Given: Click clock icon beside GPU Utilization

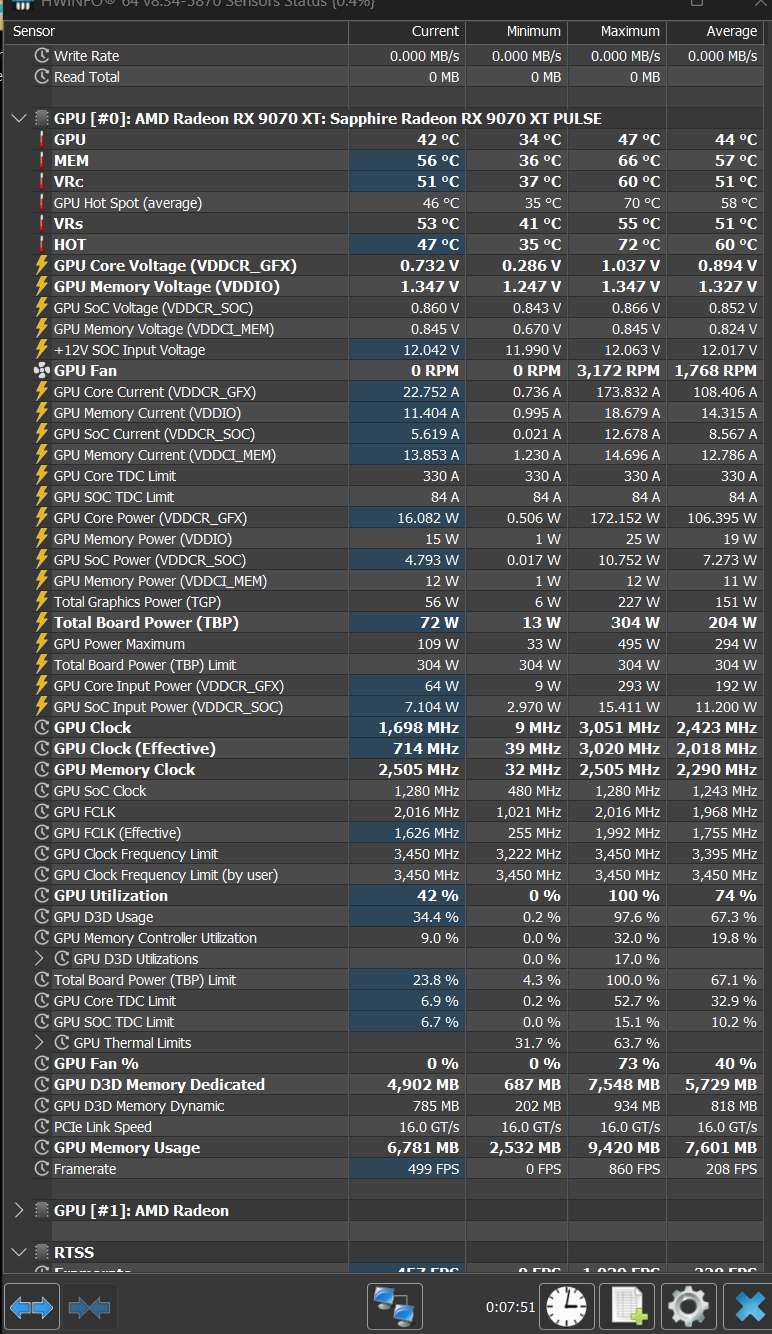Looking at the screenshot, I should point(42,896).
